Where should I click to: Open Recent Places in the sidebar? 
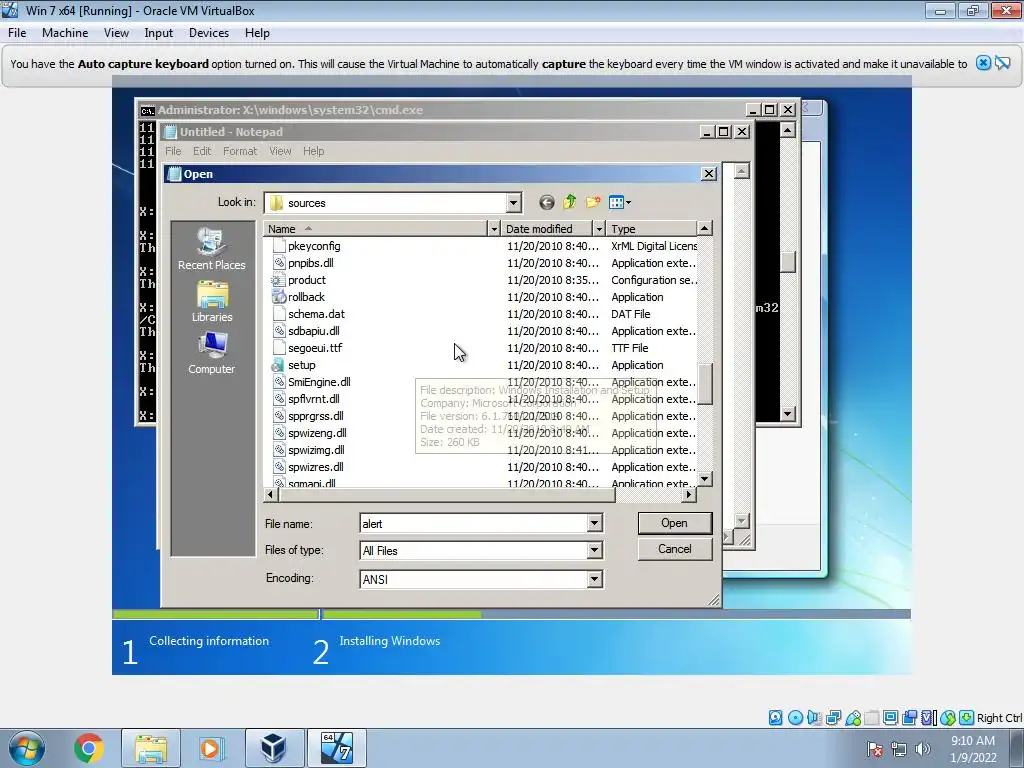tap(212, 249)
